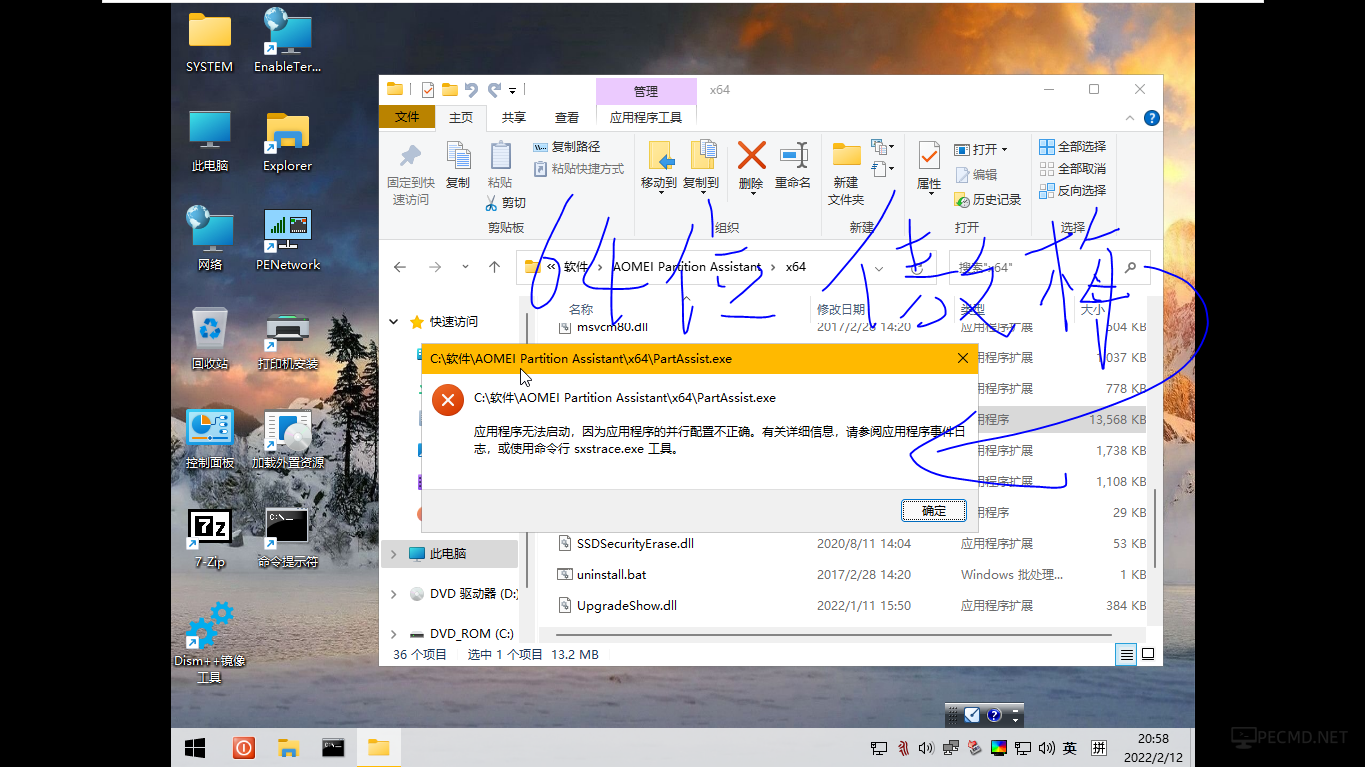Toggle the 英 input language indicator

point(1070,748)
